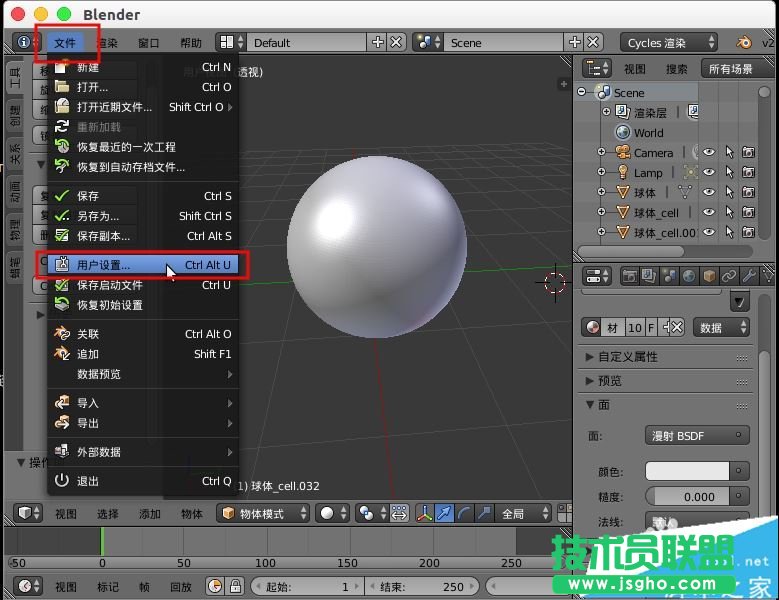Select 用户设置 from the file menu

click(x=104, y=265)
